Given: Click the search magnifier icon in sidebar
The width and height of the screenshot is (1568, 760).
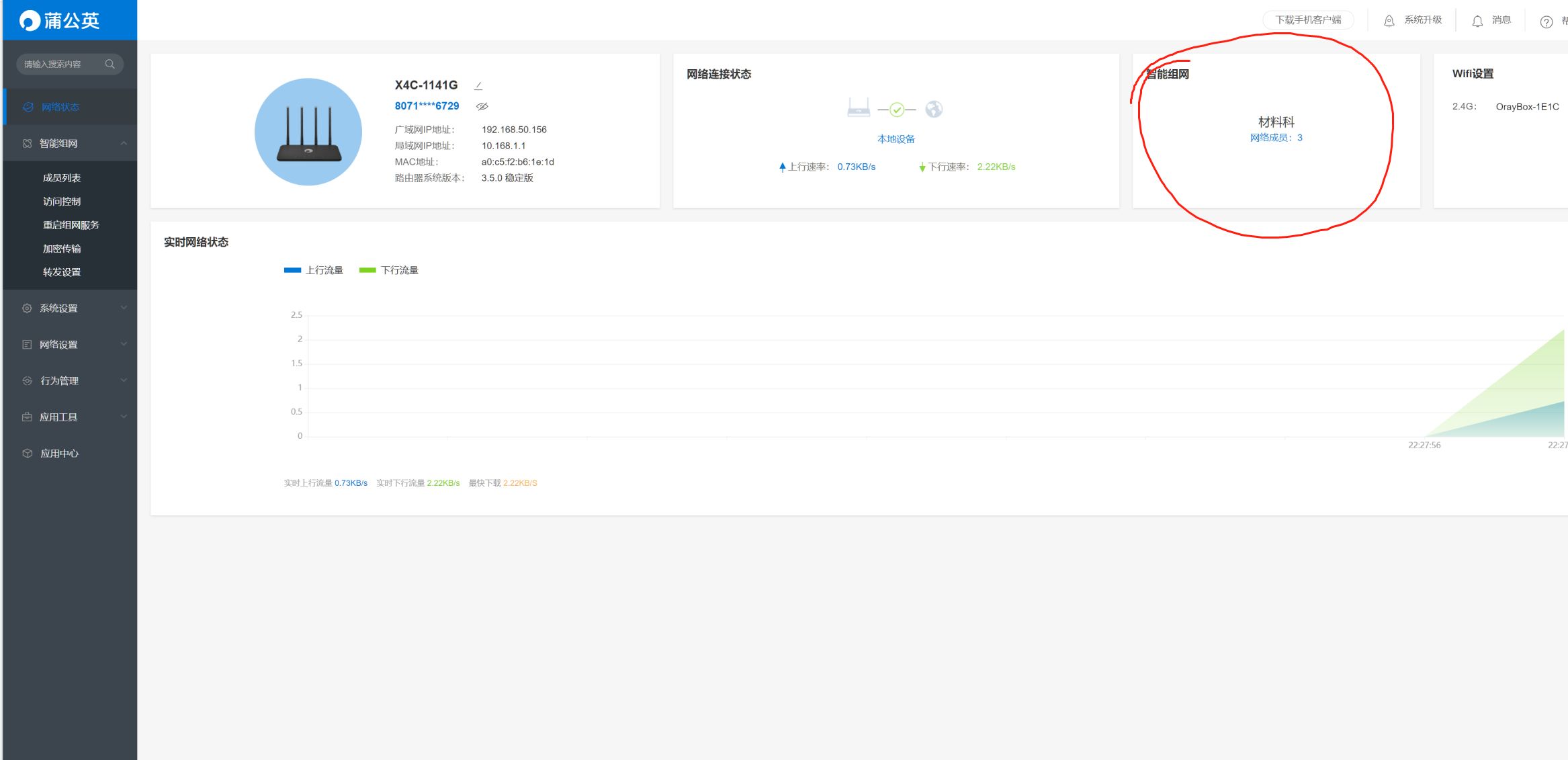Looking at the screenshot, I should click(110, 64).
